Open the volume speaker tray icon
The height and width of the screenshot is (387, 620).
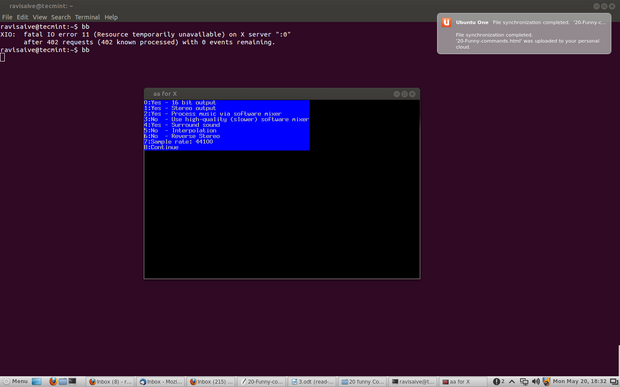pyautogui.click(x=536, y=381)
